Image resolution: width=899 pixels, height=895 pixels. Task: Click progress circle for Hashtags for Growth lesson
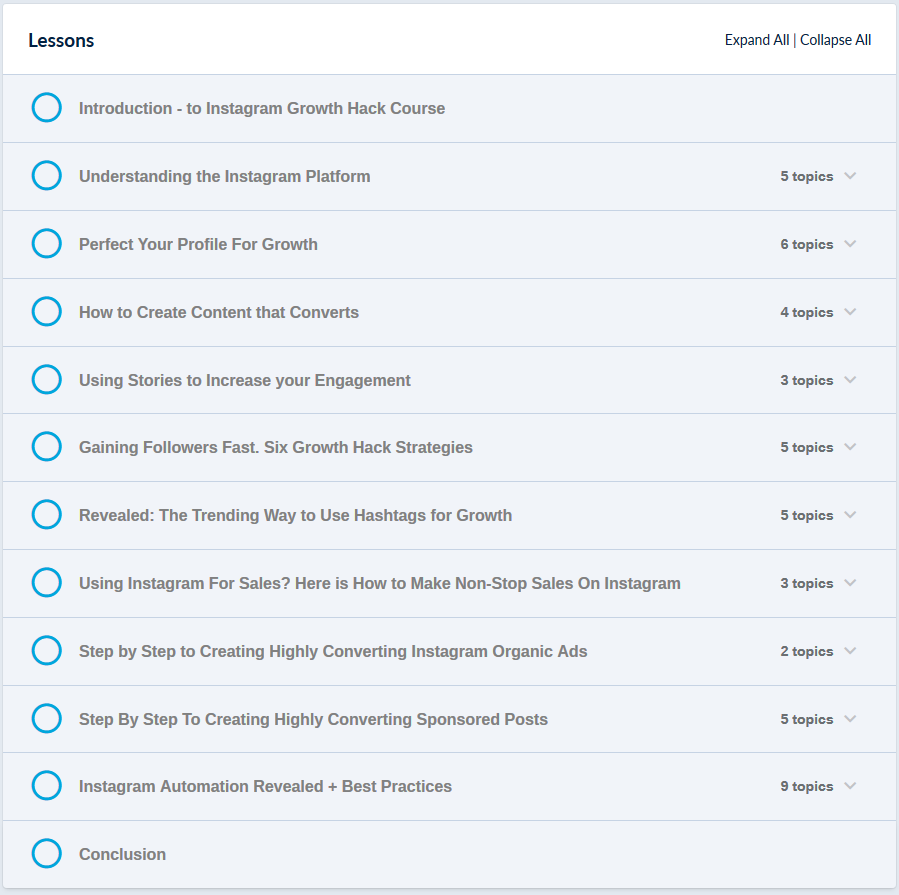click(x=46, y=515)
